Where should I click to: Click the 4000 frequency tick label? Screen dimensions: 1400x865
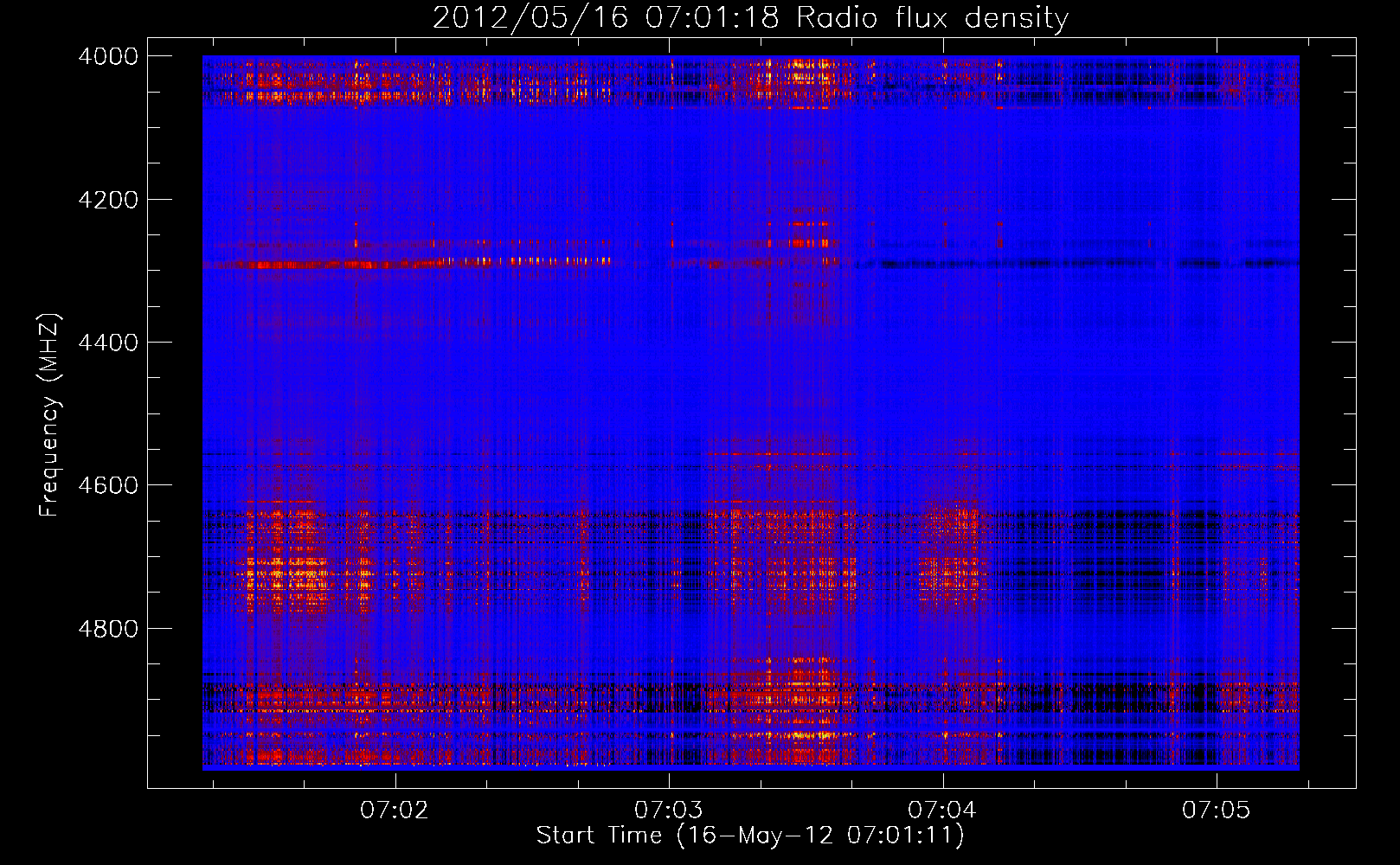coord(108,56)
